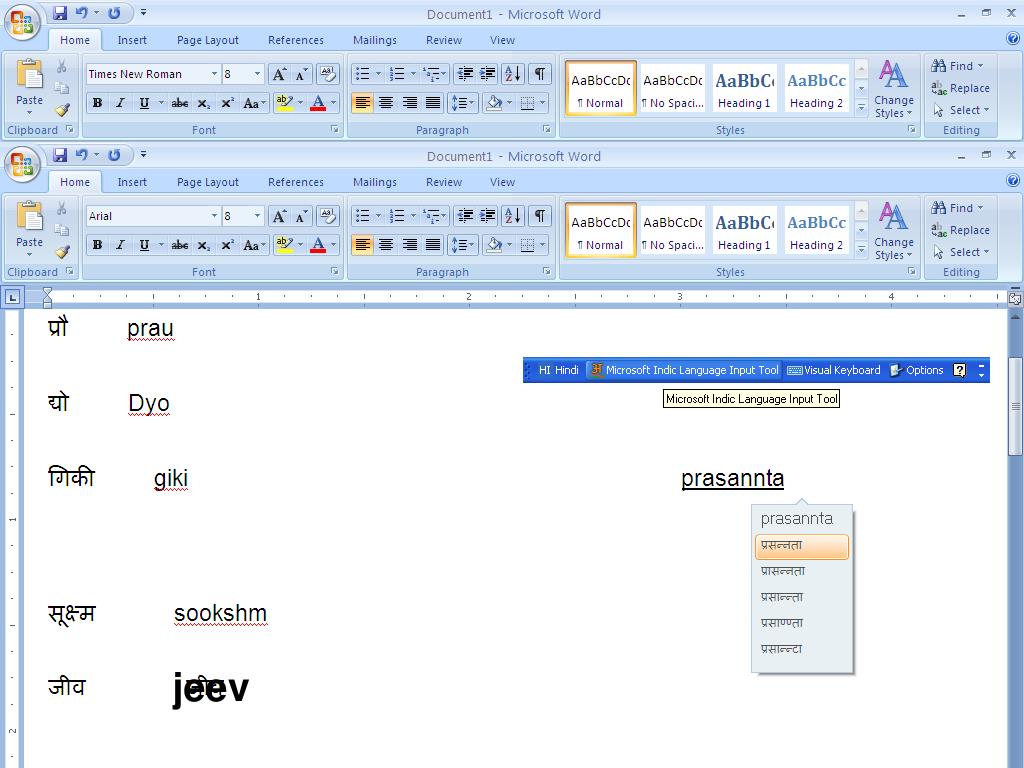Click the Sort A-Z icon in the Arial ribbon
This screenshot has height=768, width=1024.
513,216
